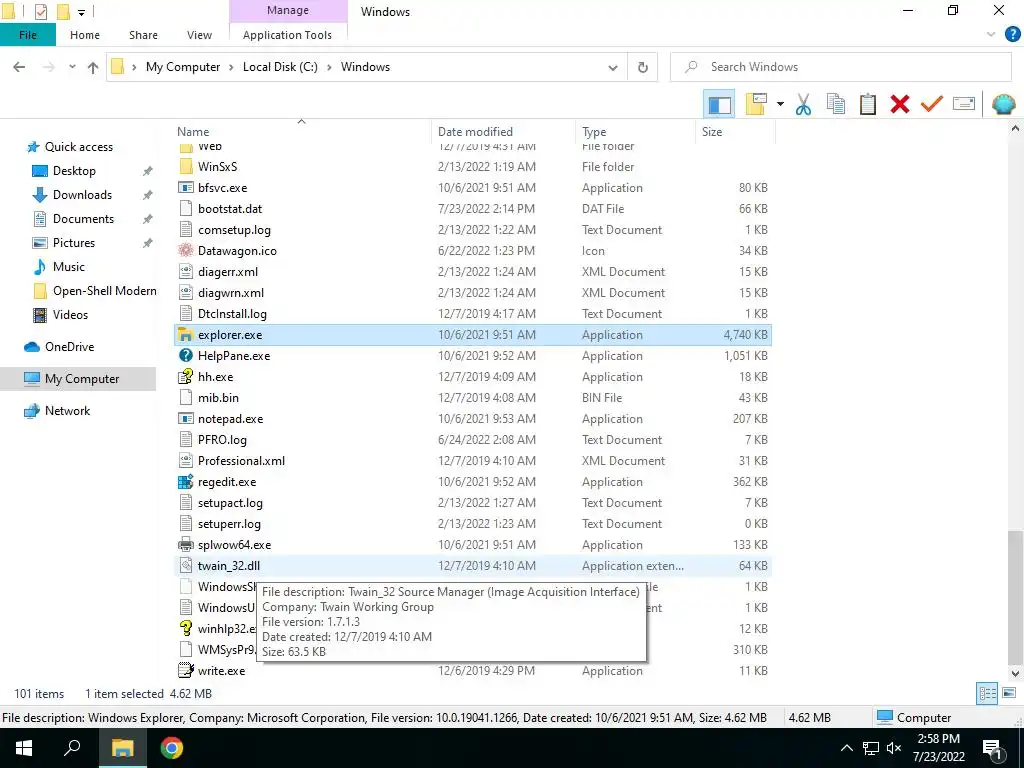The width and height of the screenshot is (1024, 768).
Task: Switch to the Home ribbon tab
Action: [85, 35]
